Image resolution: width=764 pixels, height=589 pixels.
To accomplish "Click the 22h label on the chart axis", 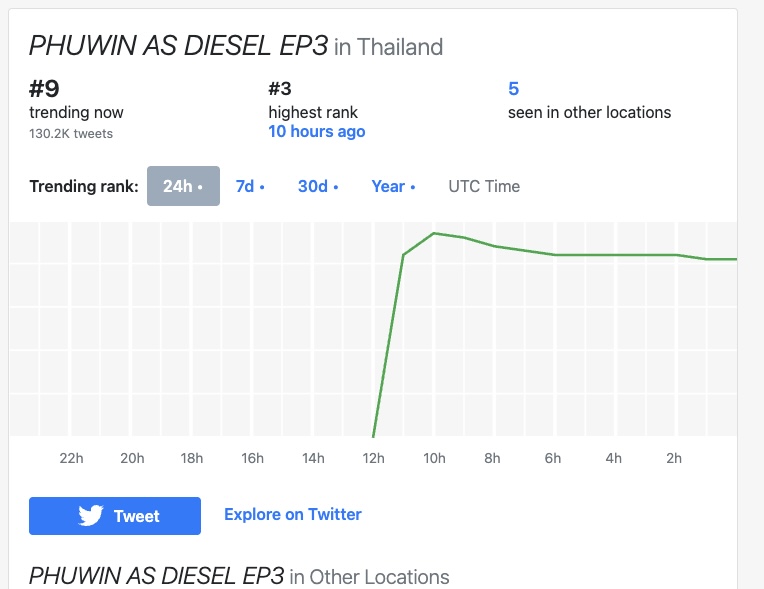I will (72, 458).
